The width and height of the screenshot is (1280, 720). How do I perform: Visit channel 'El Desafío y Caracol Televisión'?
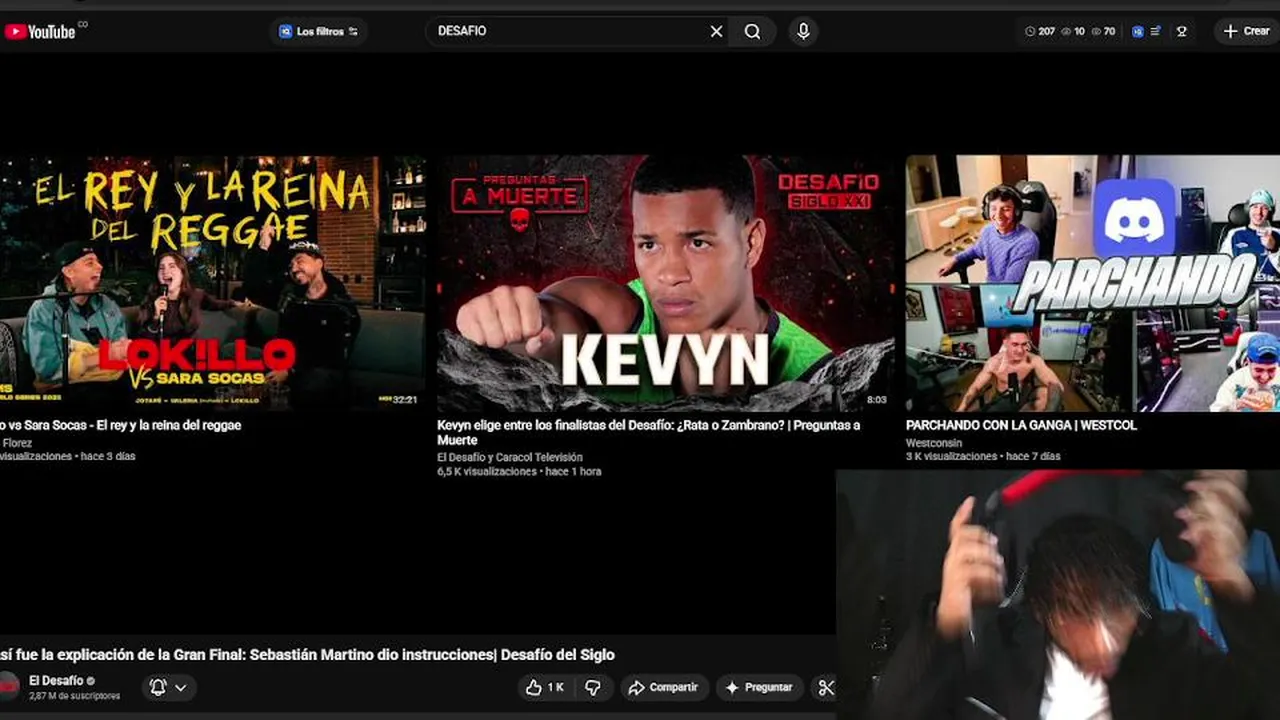coord(510,457)
